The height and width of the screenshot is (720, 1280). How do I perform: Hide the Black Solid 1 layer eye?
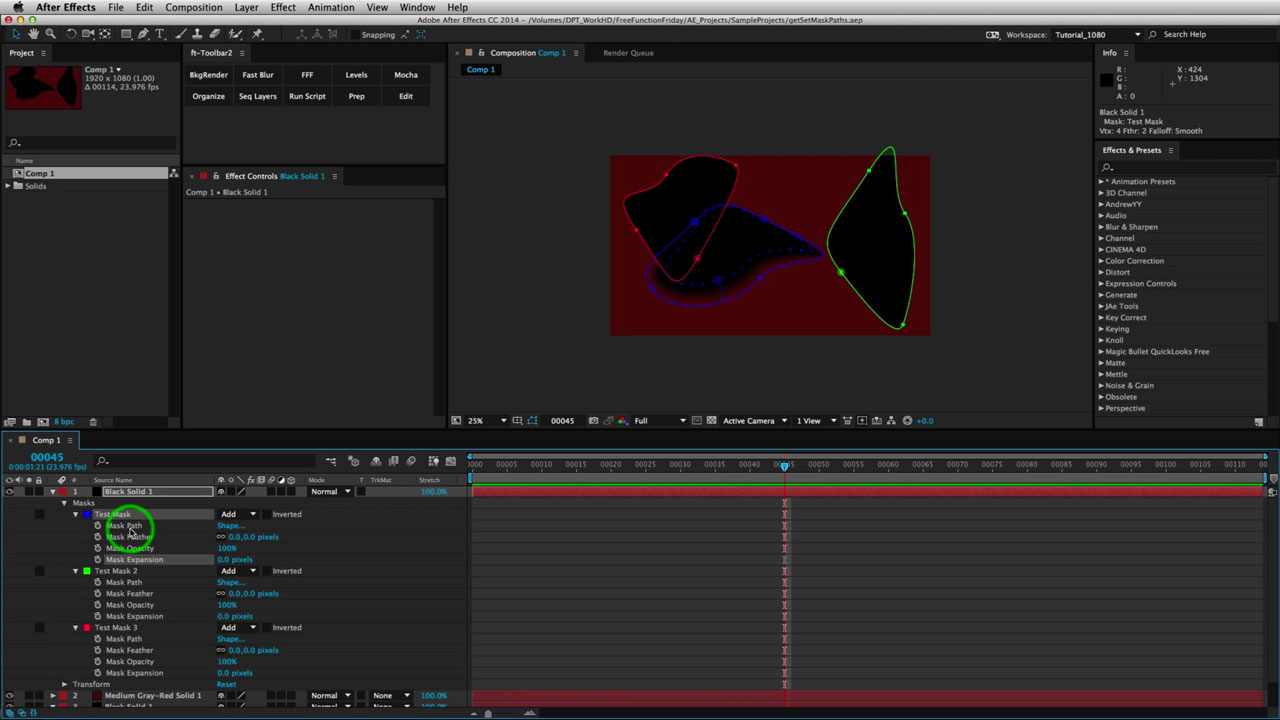coord(9,492)
